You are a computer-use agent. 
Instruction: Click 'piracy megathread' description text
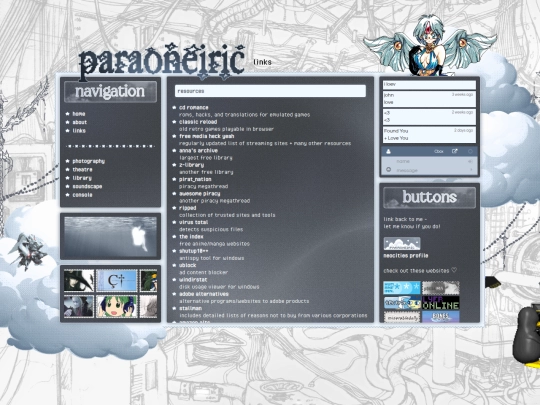[204, 186]
